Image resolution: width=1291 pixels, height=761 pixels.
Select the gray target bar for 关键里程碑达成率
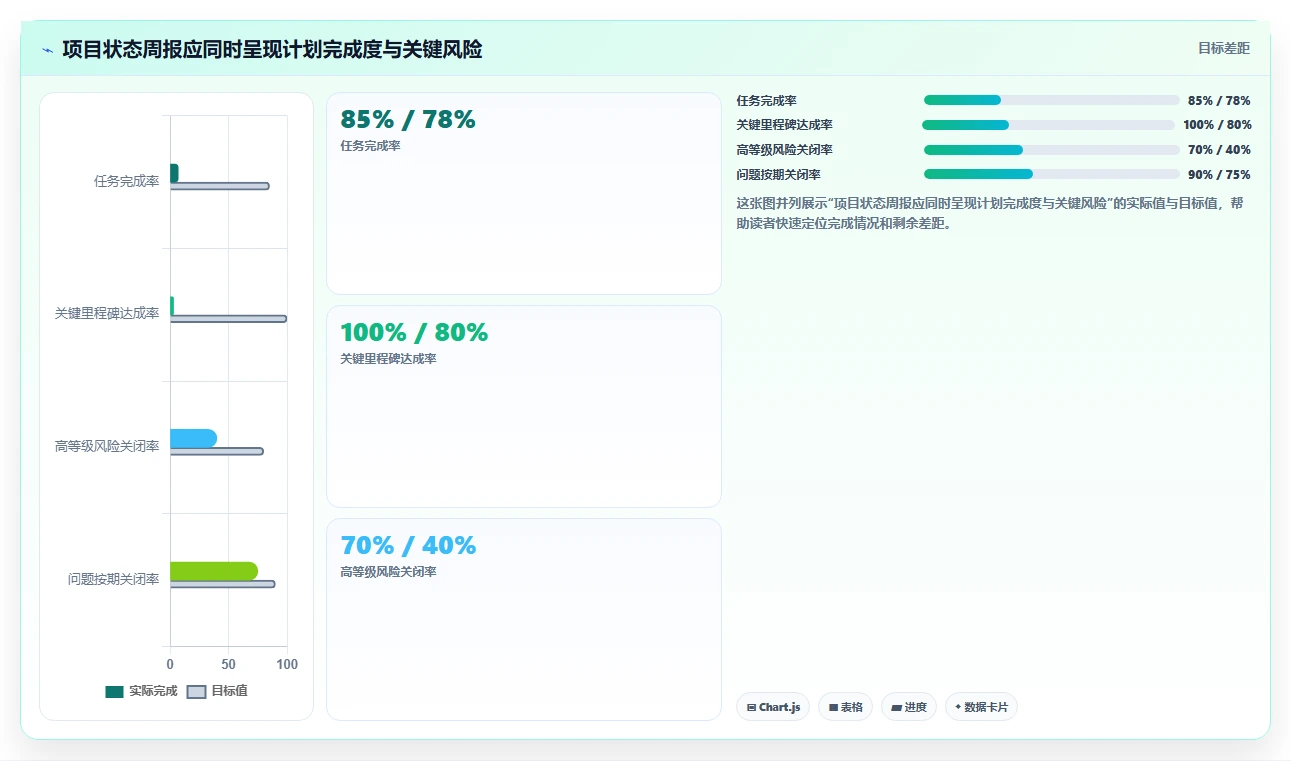[x=228, y=319]
